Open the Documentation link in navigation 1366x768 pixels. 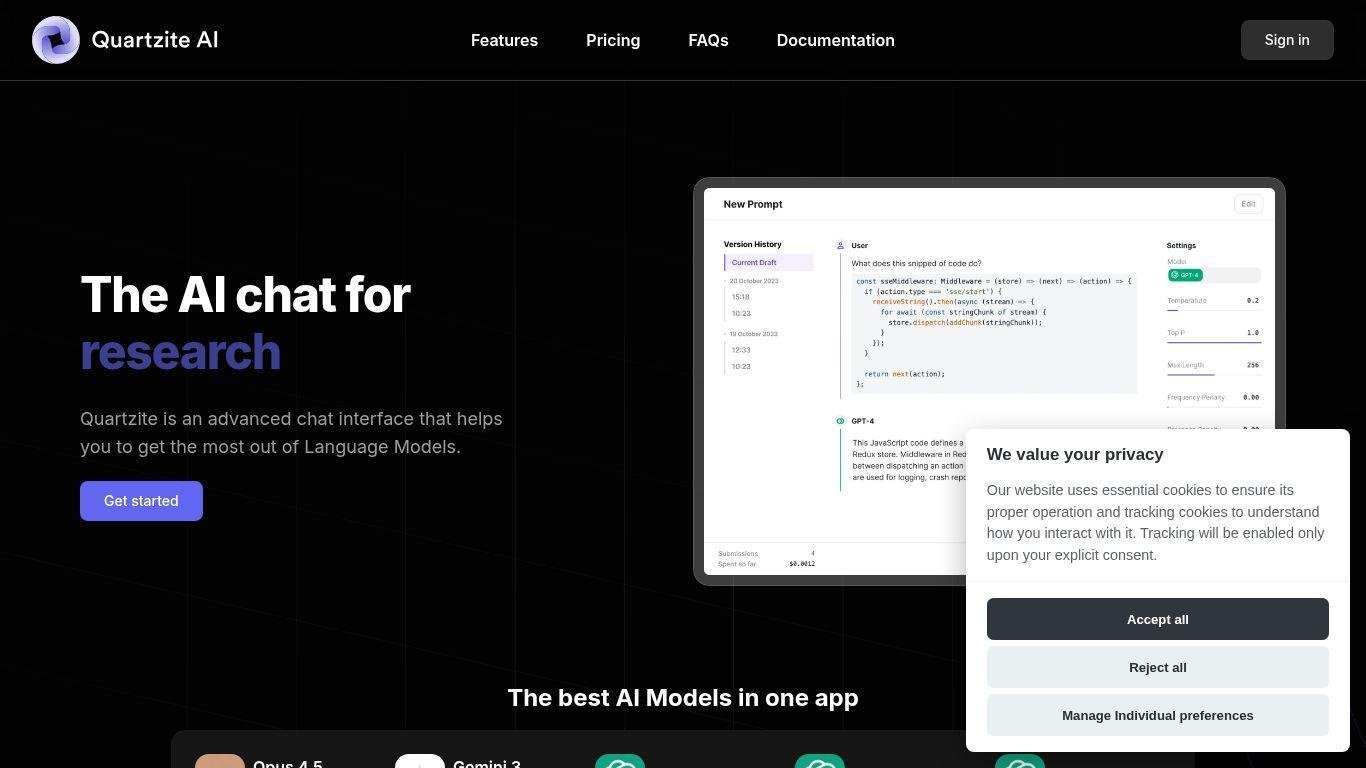click(835, 40)
